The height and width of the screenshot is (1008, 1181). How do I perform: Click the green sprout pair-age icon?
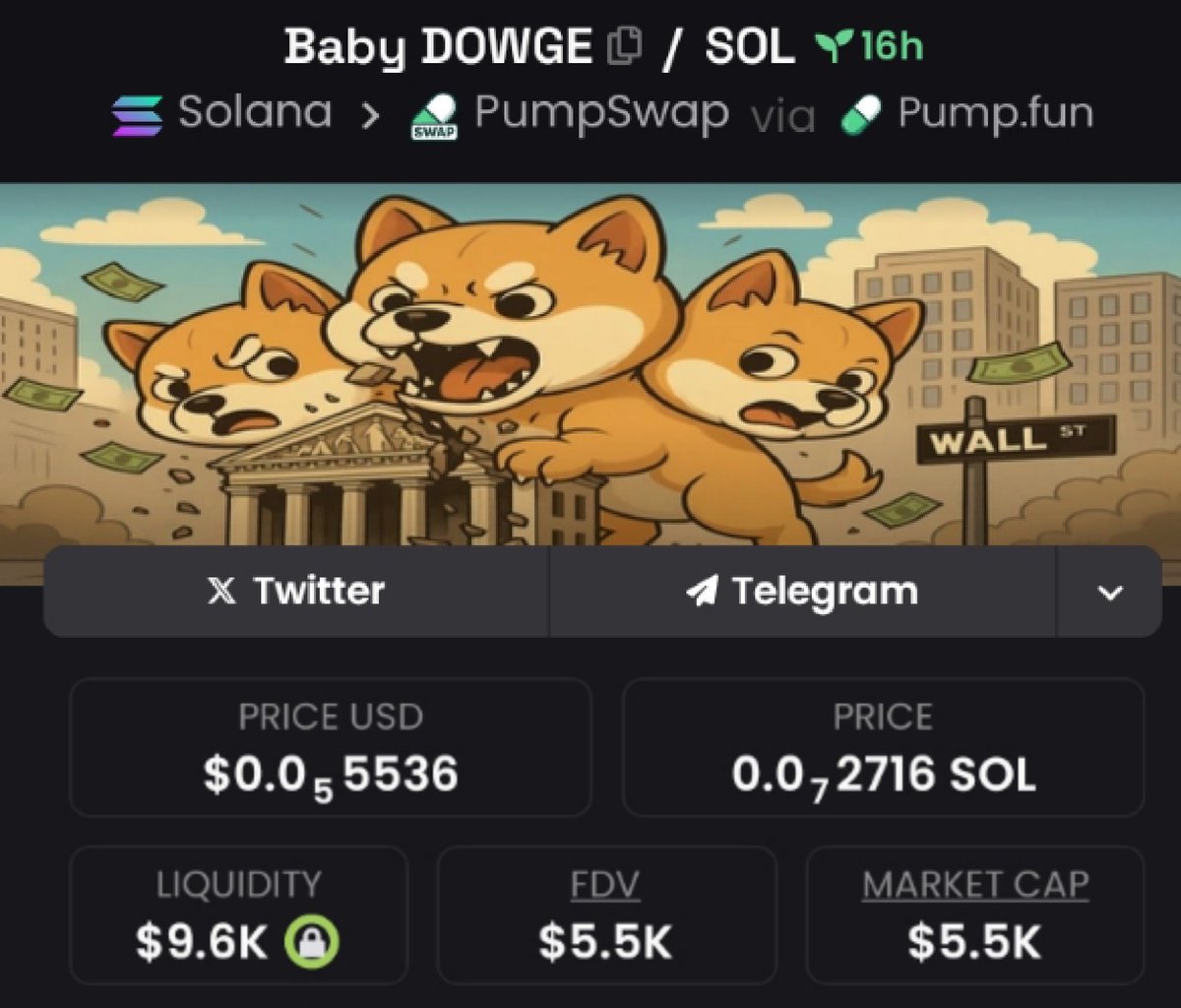pos(833,46)
